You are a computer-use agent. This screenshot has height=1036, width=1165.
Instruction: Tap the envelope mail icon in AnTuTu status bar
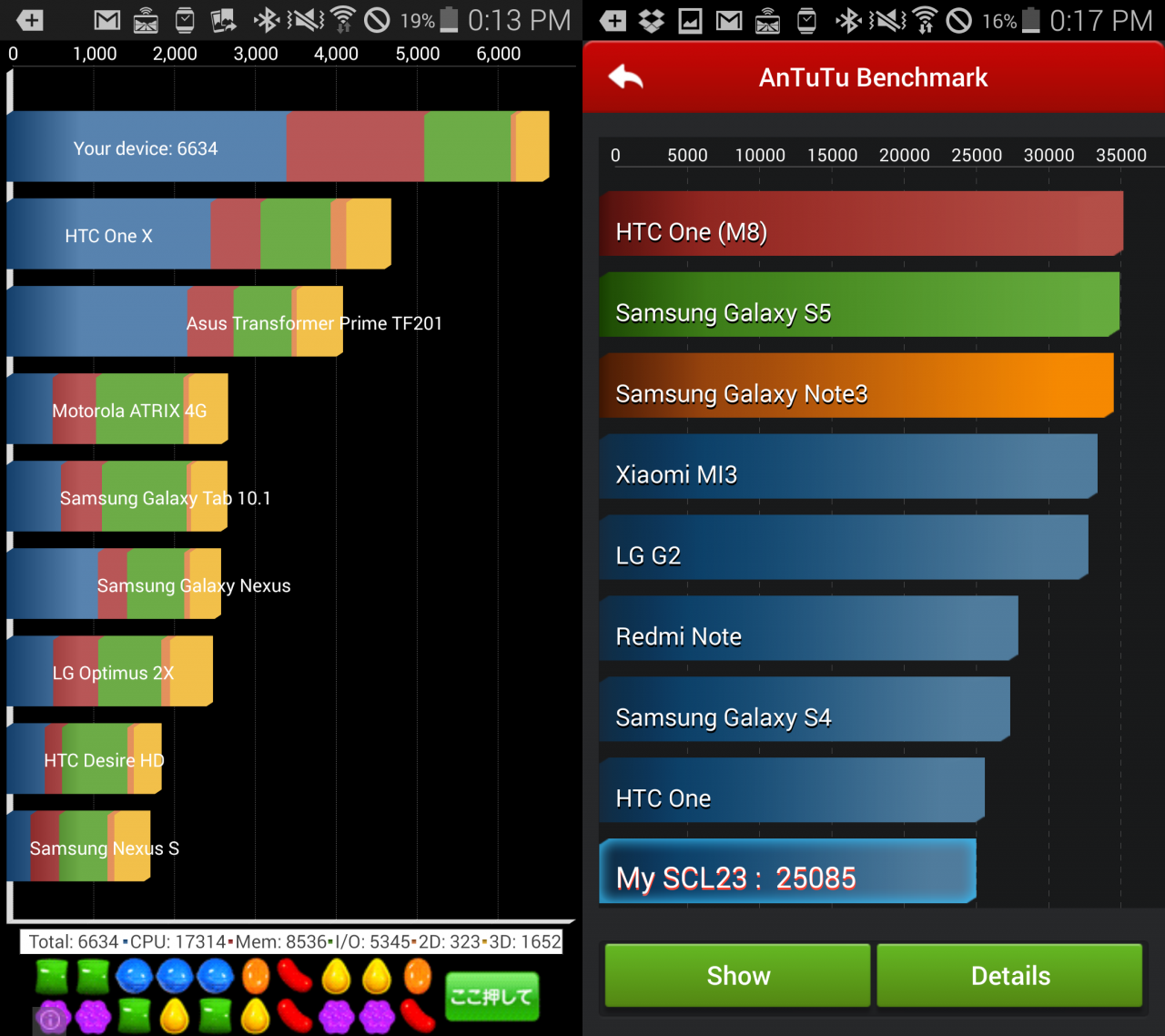(x=767, y=20)
